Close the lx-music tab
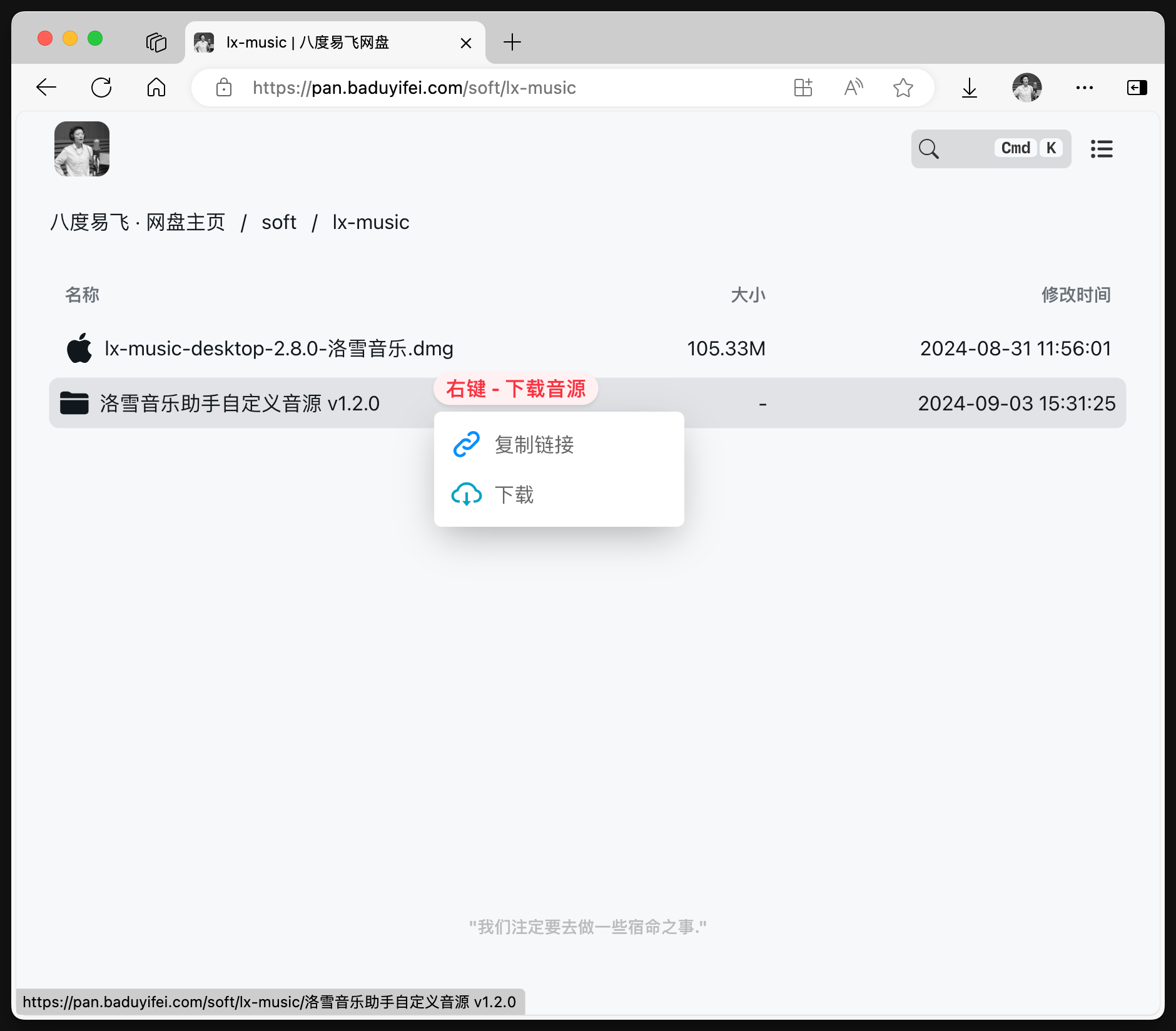The width and height of the screenshot is (1176, 1031). 466,43
